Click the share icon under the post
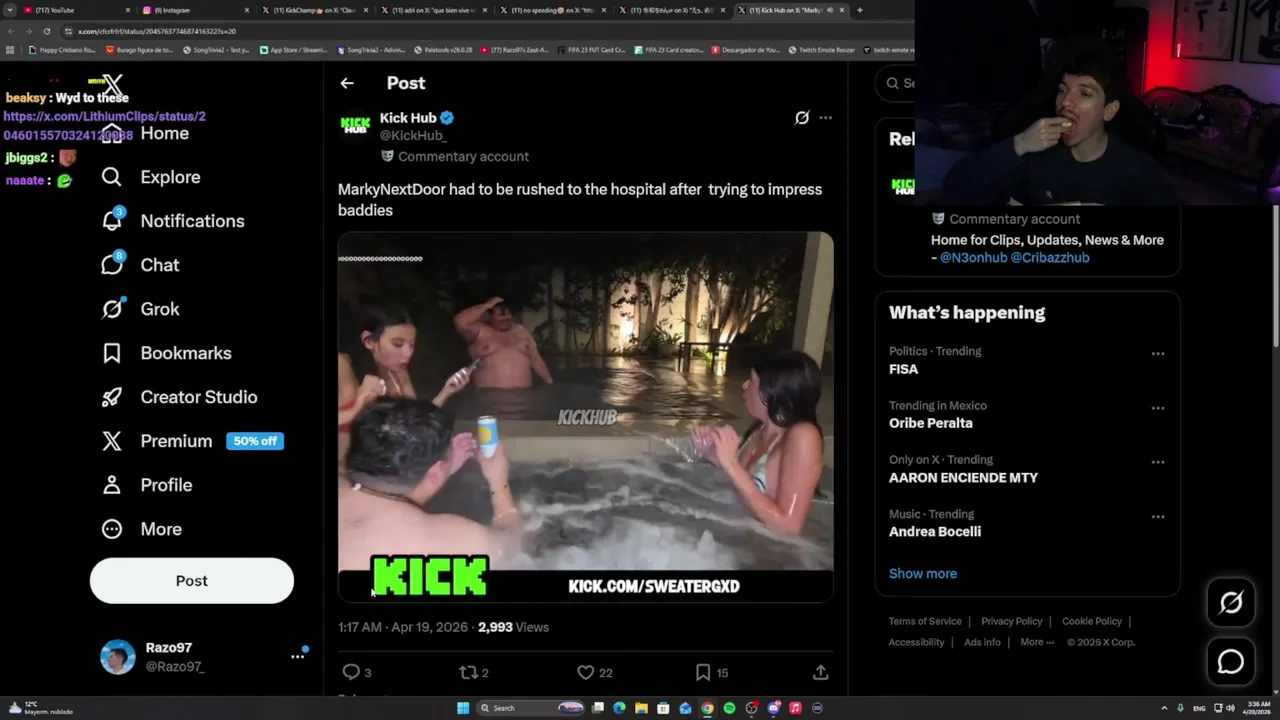This screenshot has height=720, width=1280. click(x=820, y=672)
